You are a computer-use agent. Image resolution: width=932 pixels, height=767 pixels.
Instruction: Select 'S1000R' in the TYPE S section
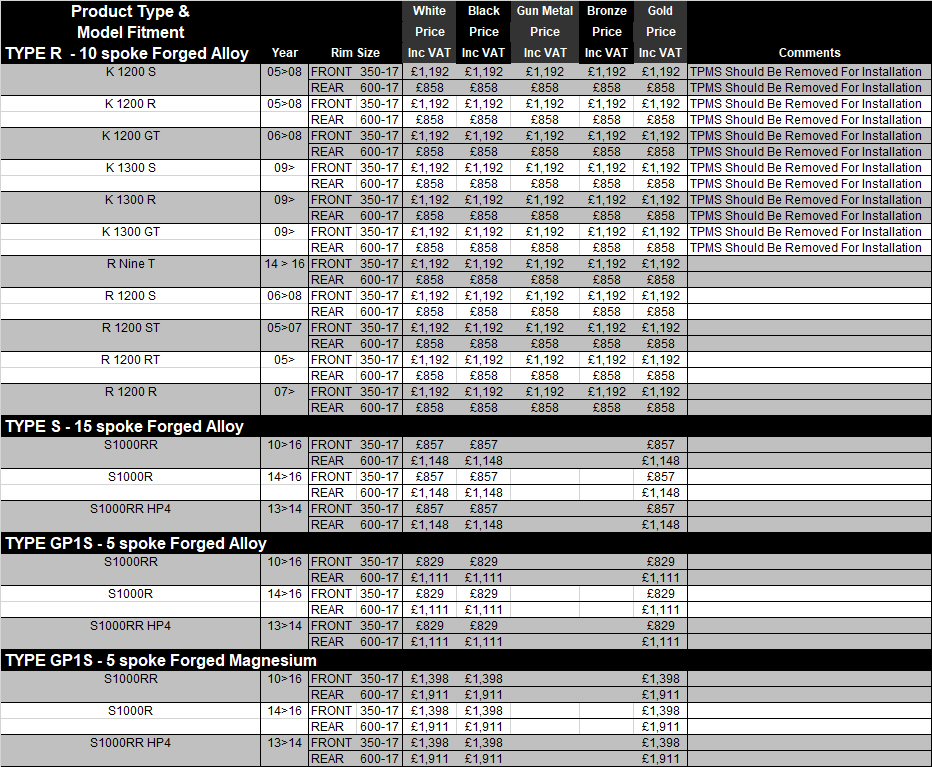tap(130, 477)
